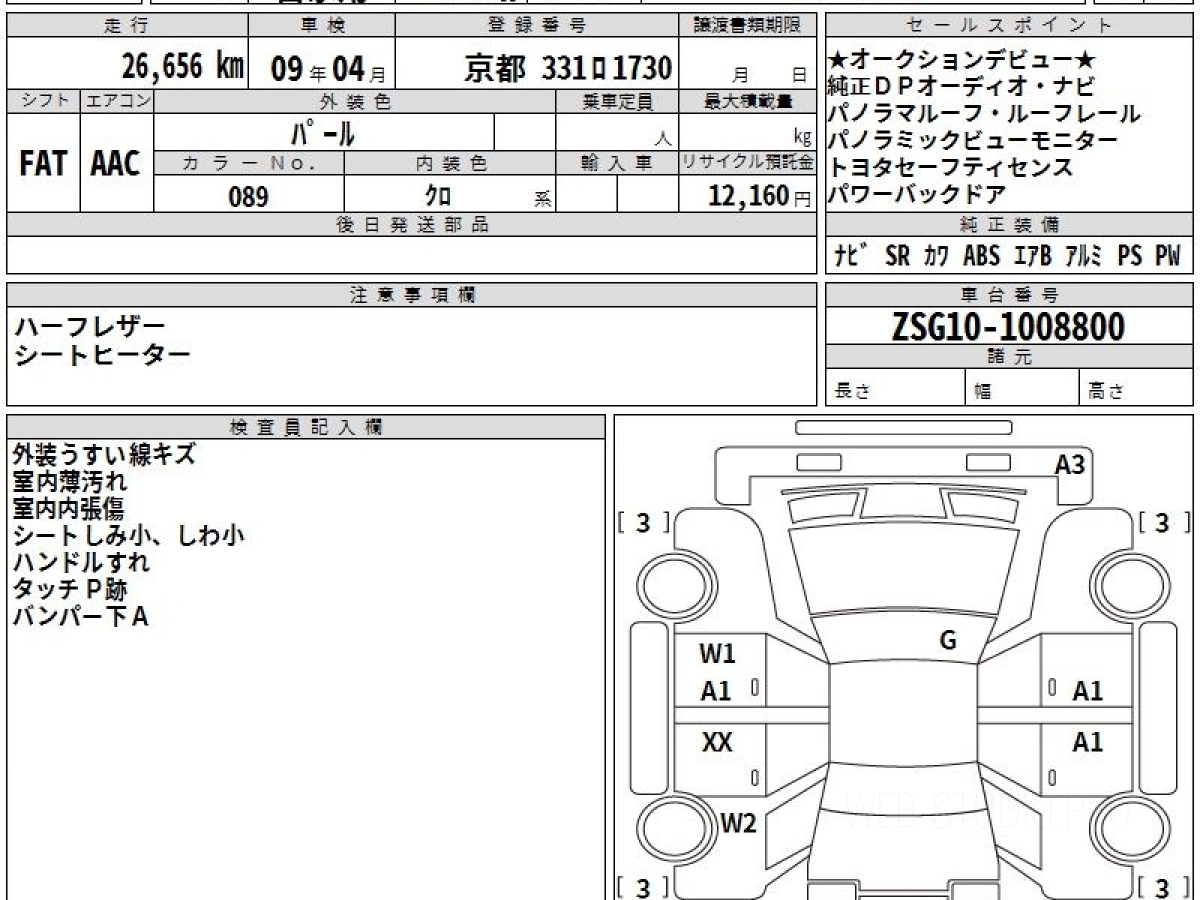Click the 高さ dimension label
Viewport: 1200px width, 900px height.
click(x=1107, y=392)
